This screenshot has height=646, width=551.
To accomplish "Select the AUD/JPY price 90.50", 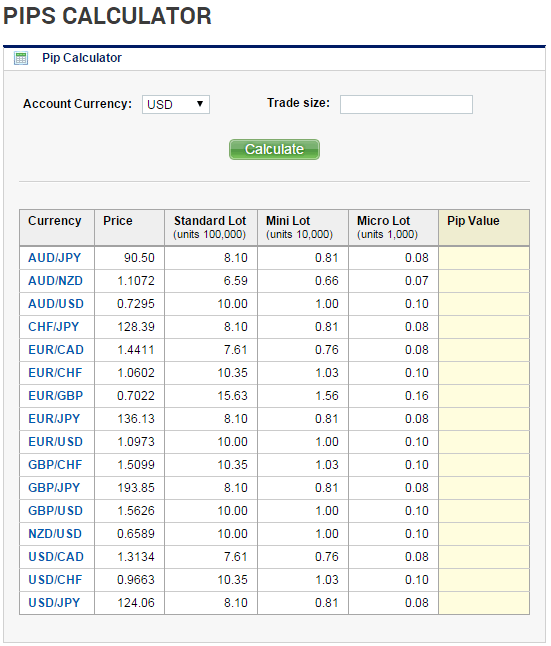I will click(x=139, y=258).
